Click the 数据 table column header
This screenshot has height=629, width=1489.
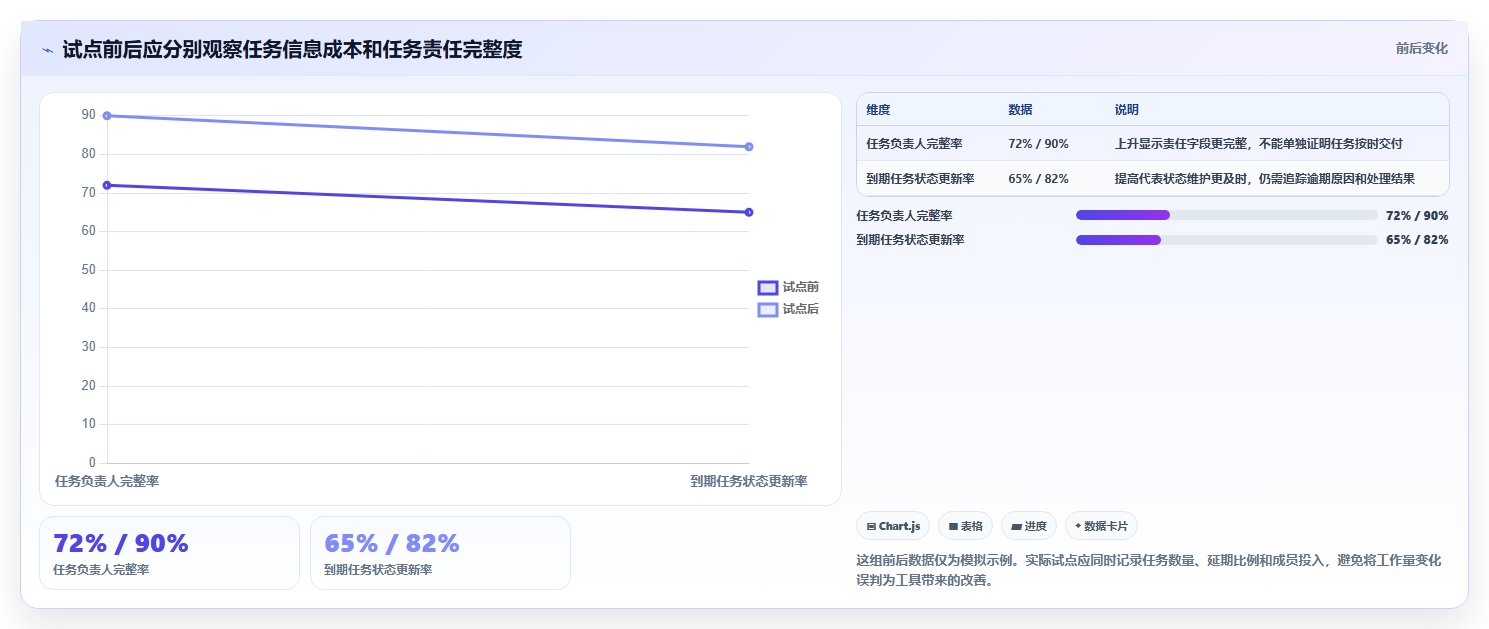click(1021, 110)
